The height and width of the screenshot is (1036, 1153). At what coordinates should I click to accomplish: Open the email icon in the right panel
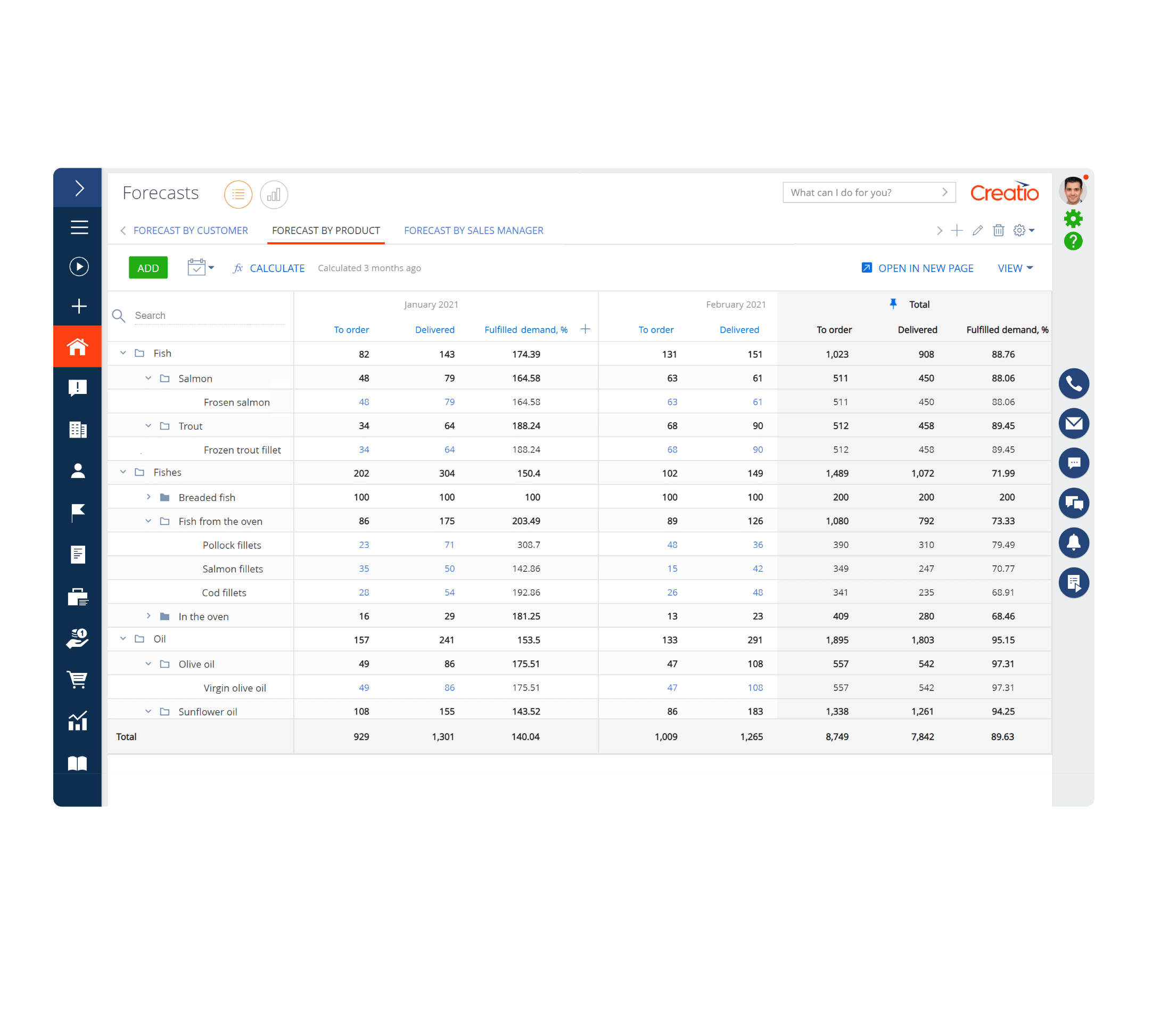coord(1074,424)
